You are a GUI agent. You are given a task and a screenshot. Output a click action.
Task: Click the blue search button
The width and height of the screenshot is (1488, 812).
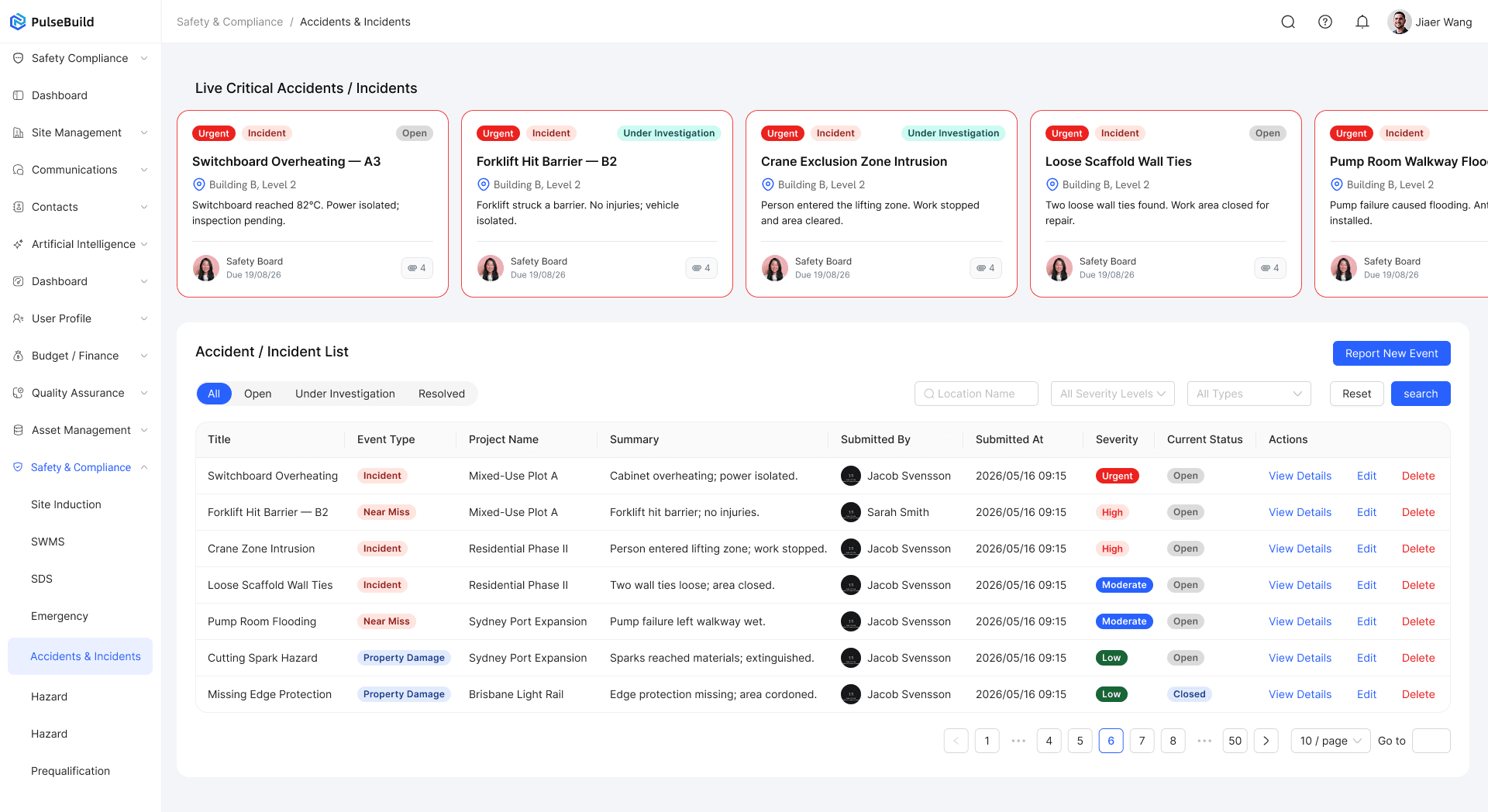tap(1421, 394)
